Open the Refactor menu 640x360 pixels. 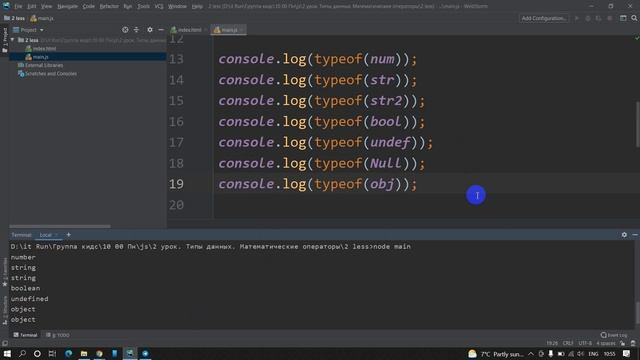[x=109, y=7]
